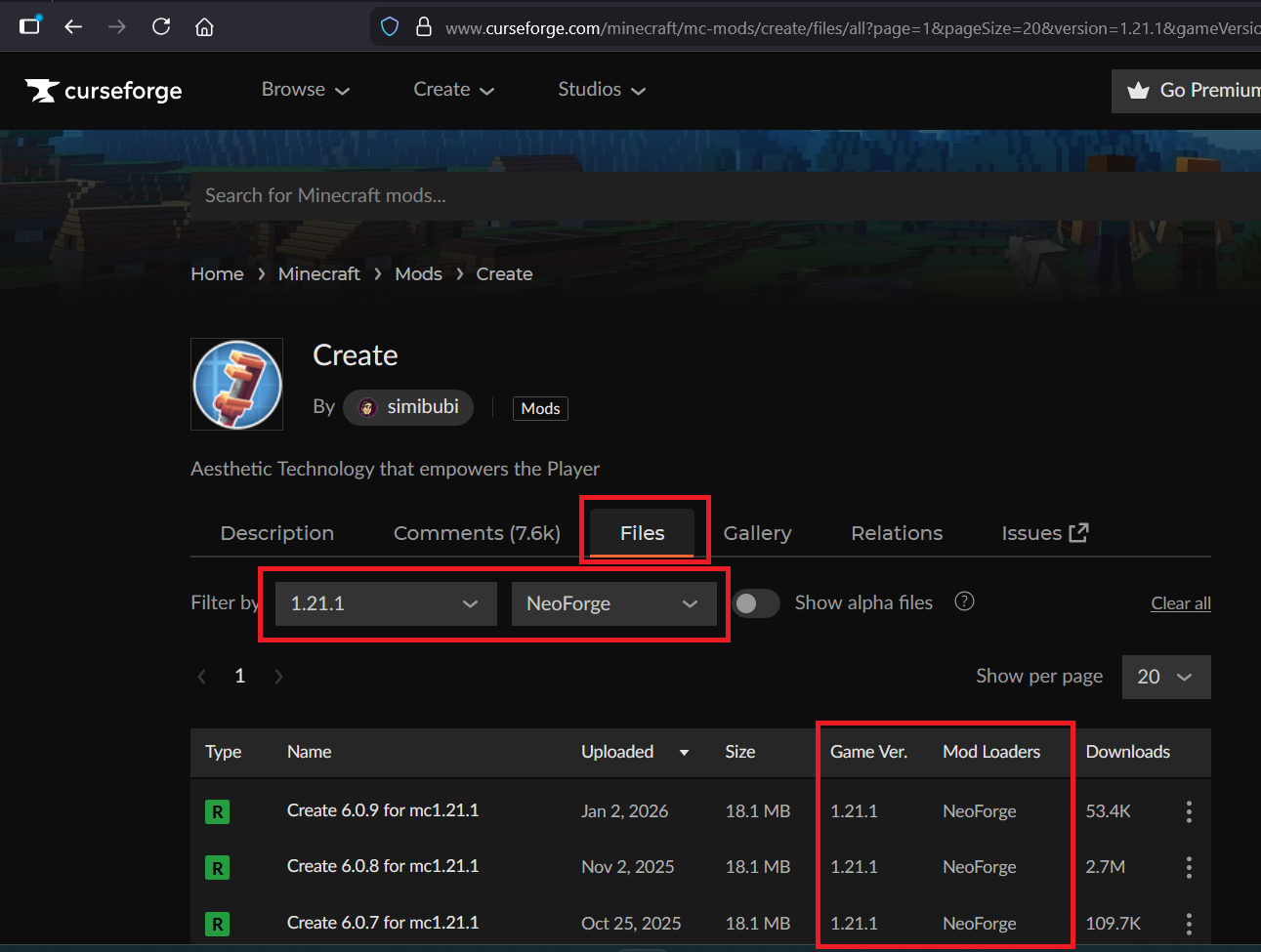Click the crown icon on Go Premium
Screen dimensions: 1261x952
click(x=1138, y=90)
